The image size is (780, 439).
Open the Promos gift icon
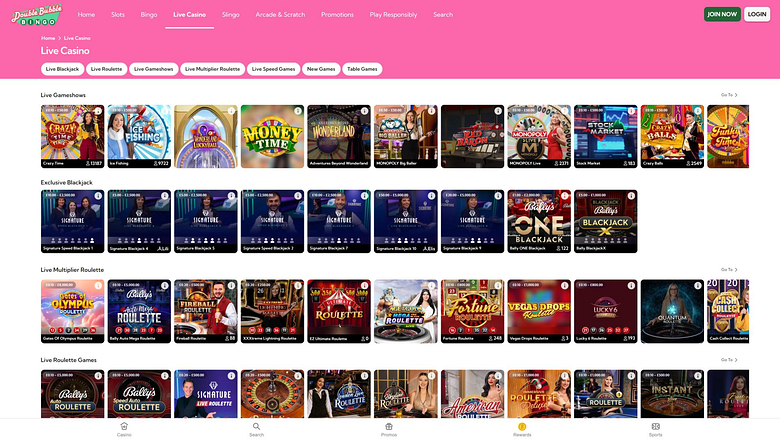(x=389, y=427)
